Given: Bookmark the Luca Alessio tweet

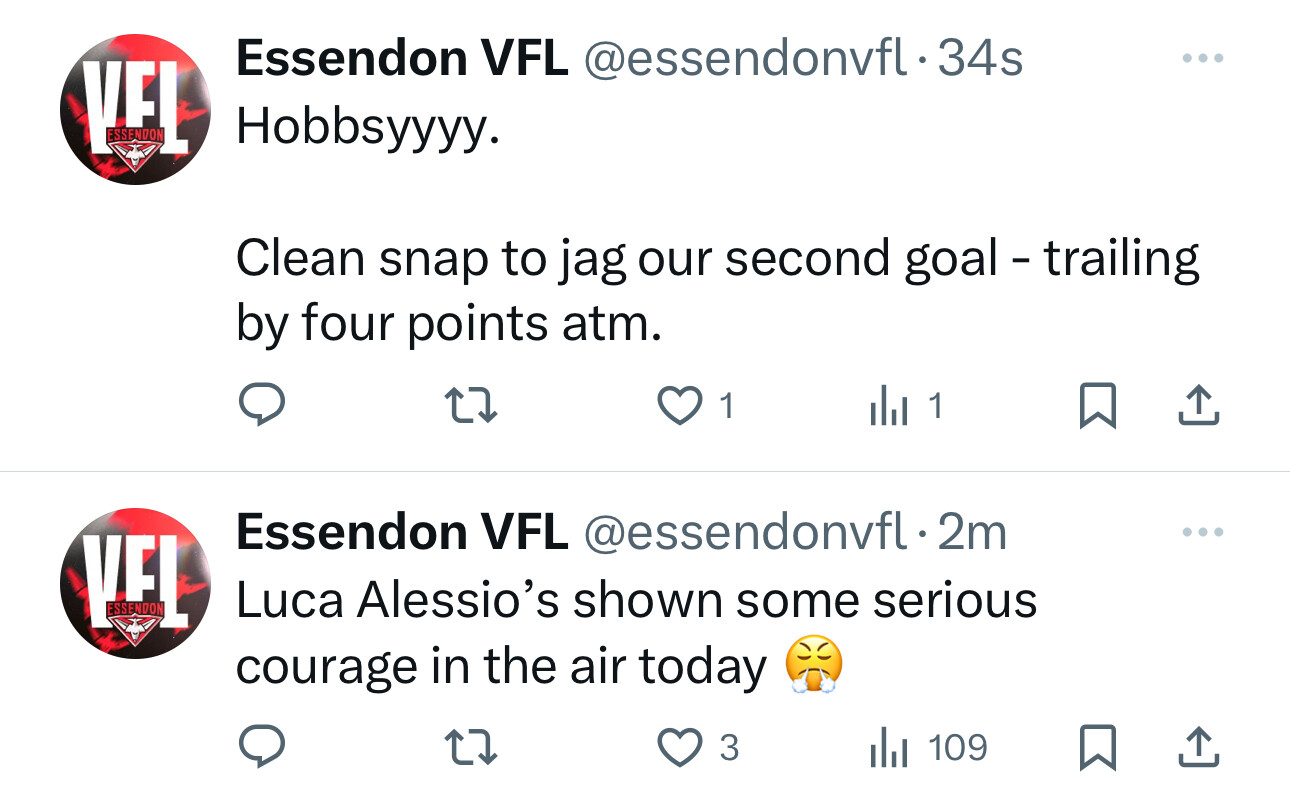Looking at the screenshot, I should [x=1097, y=748].
